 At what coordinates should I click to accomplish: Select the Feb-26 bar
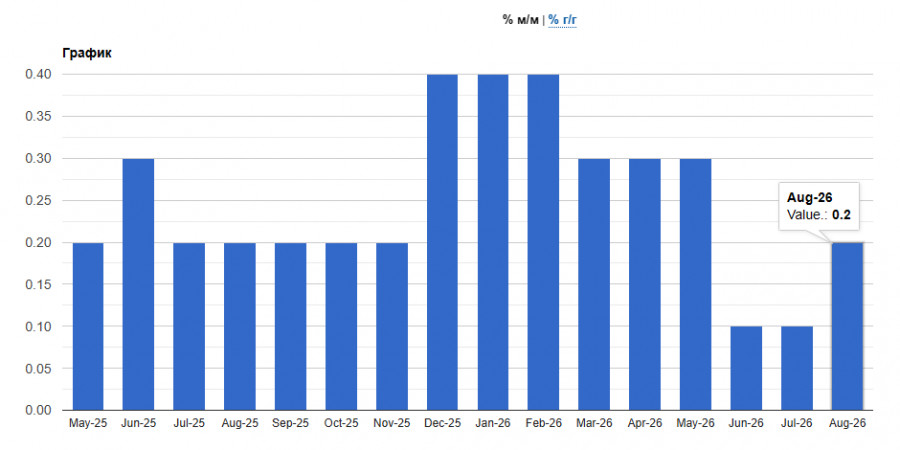(x=543, y=242)
